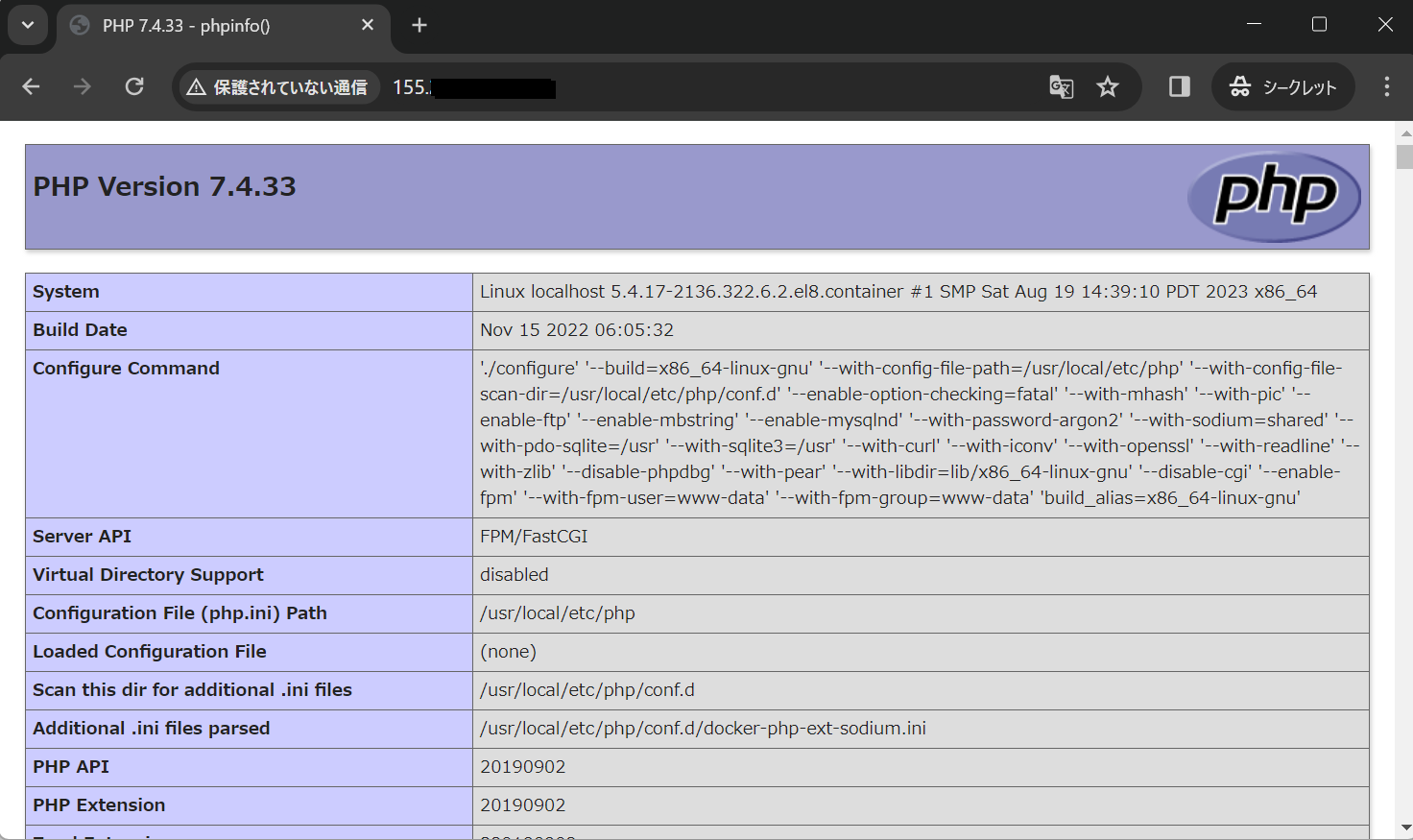Open the Google Translate address bar icon
The height and width of the screenshot is (840, 1413).
1060,86
